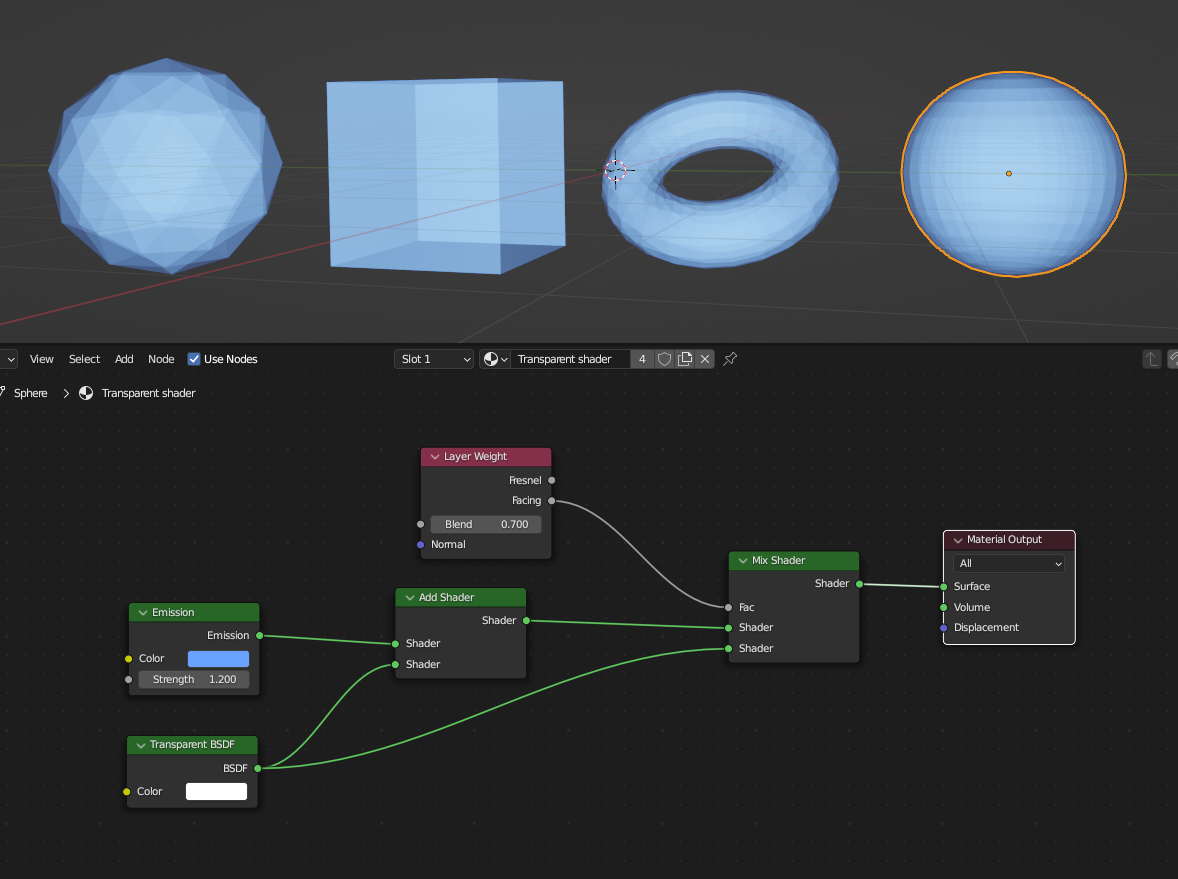
Task: Click the duplicate material icon
Action: point(685,358)
